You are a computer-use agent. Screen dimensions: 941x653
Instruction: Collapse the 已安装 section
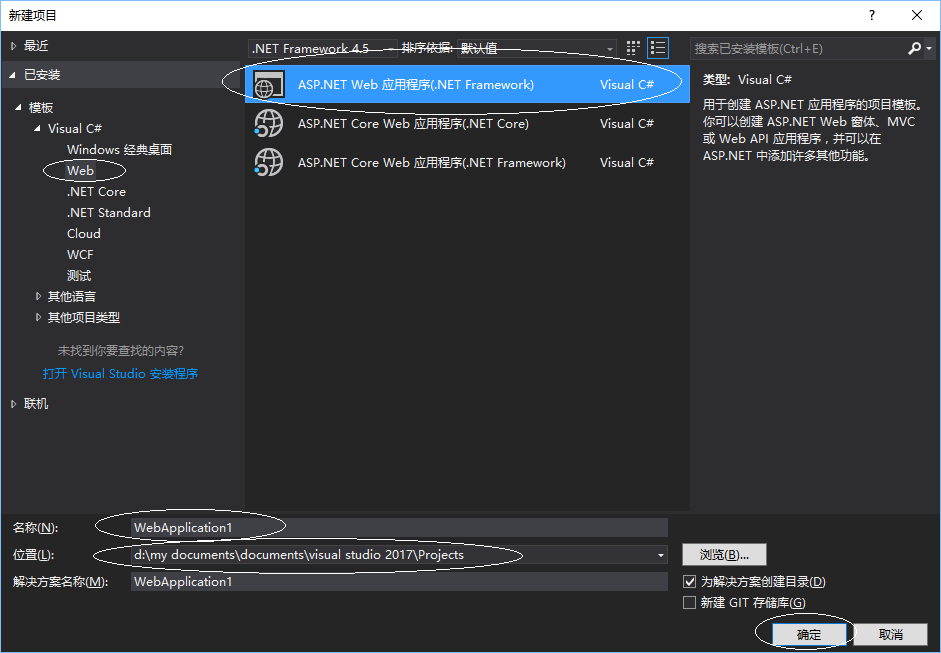(13, 75)
